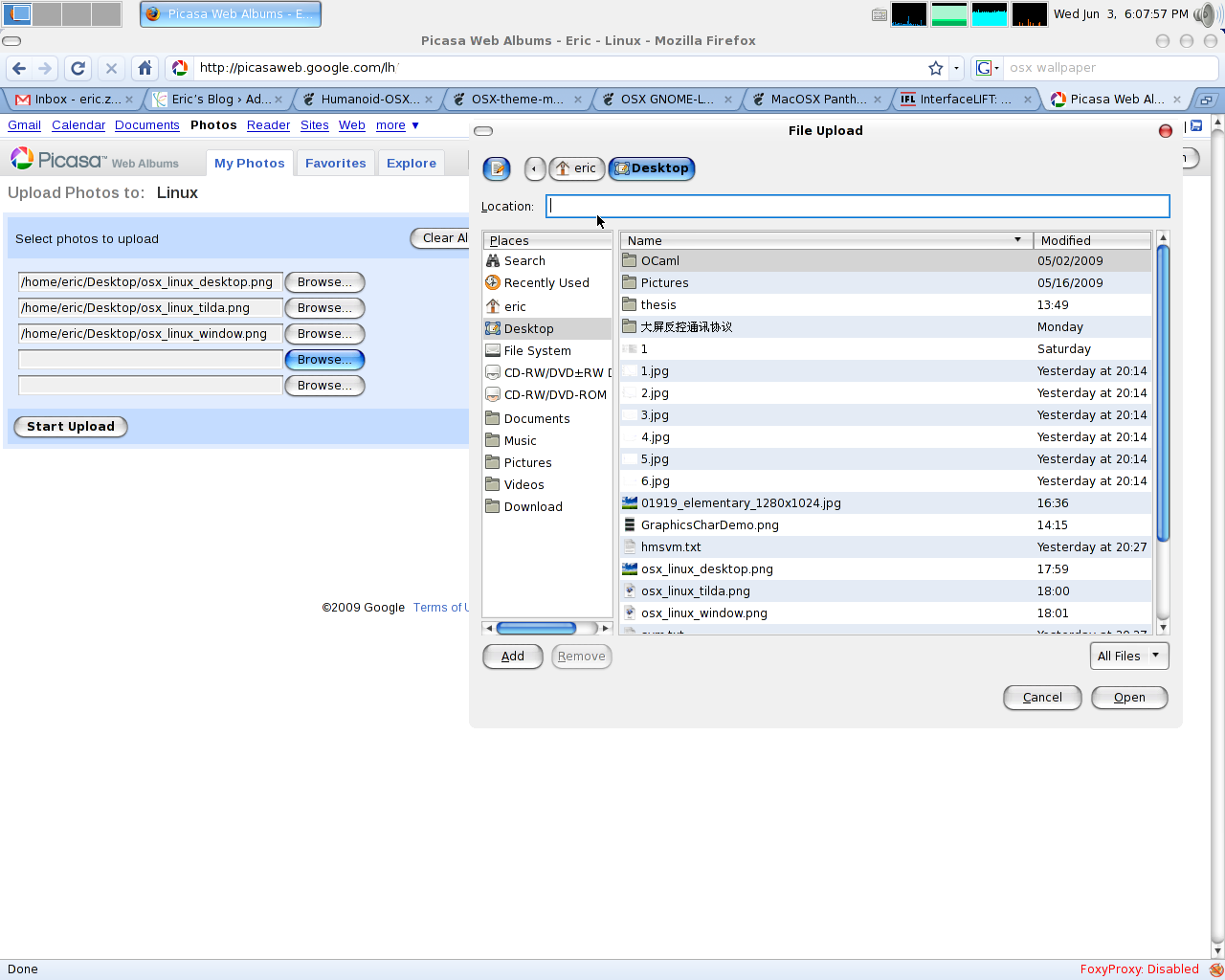Image resolution: width=1225 pixels, height=980 pixels.
Task: Bookmark the page with the star icon
Action: coord(935,68)
